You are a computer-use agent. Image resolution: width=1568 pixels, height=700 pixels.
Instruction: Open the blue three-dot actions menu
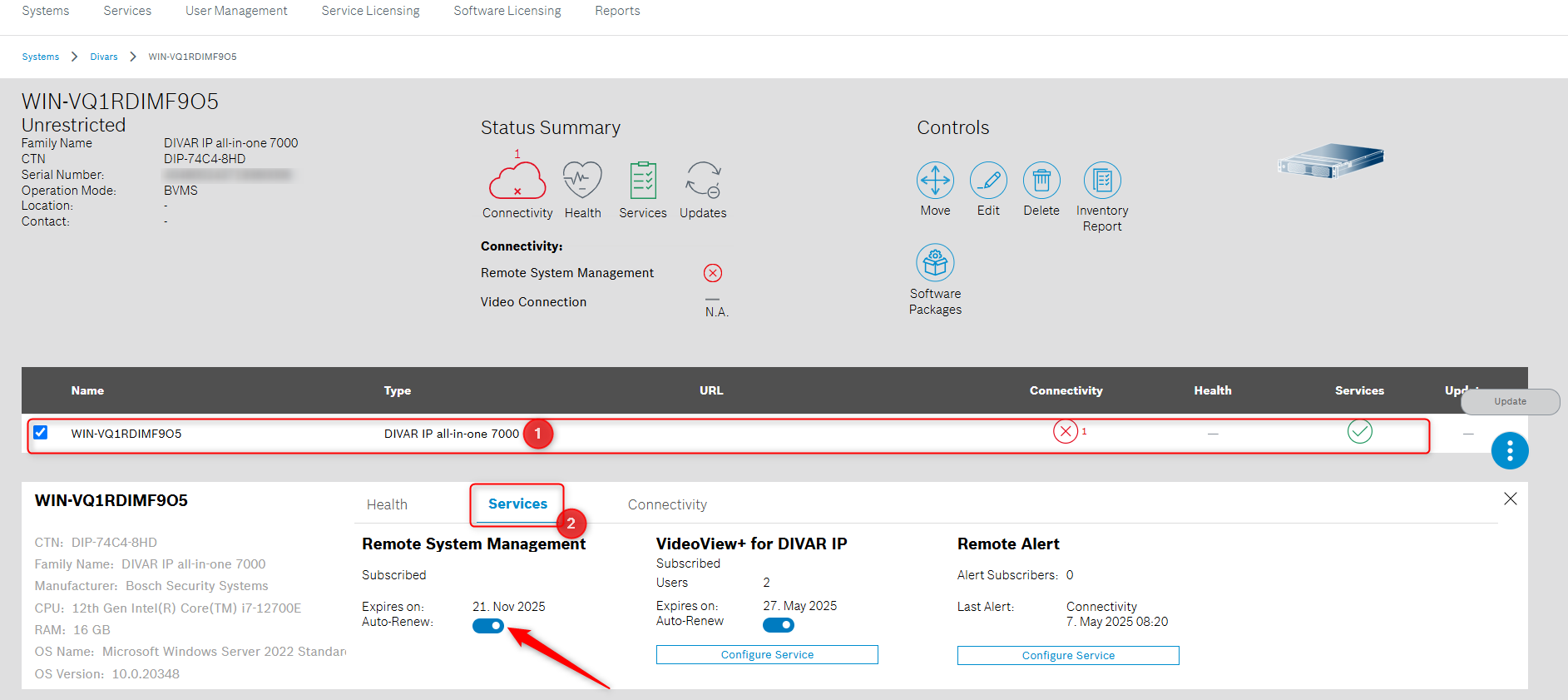[x=1509, y=451]
